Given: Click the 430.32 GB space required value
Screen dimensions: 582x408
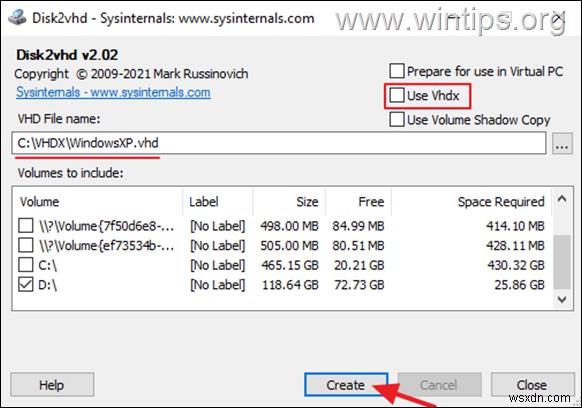Looking at the screenshot, I should tap(516, 265).
